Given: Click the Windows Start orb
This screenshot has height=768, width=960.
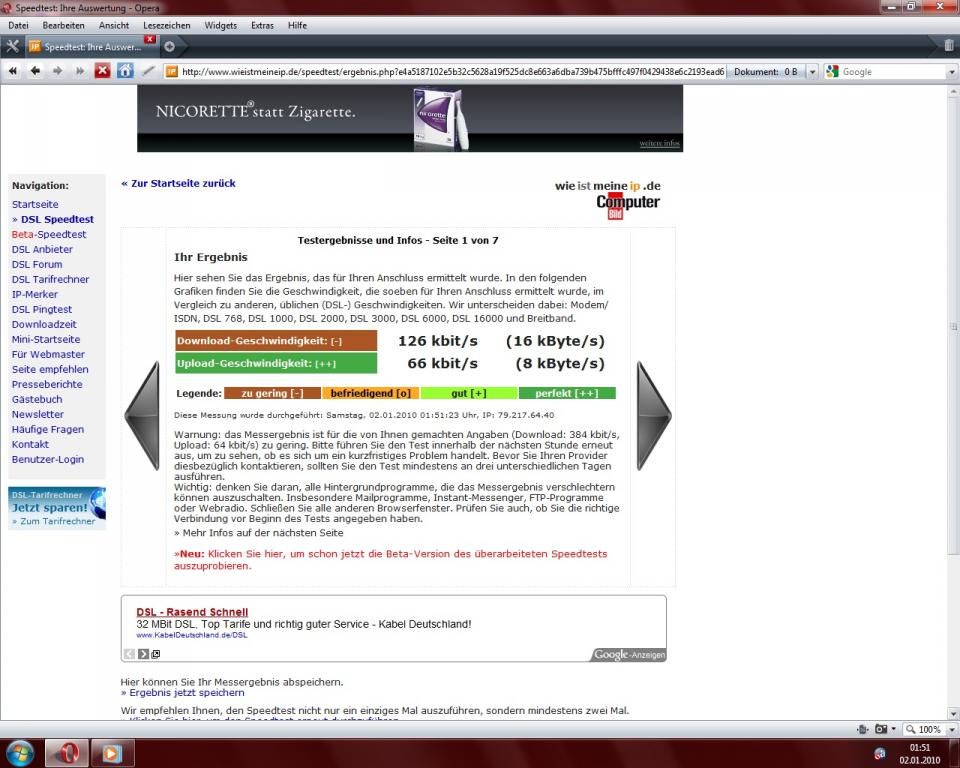Looking at the screenshot, I should tap(19, 752).
